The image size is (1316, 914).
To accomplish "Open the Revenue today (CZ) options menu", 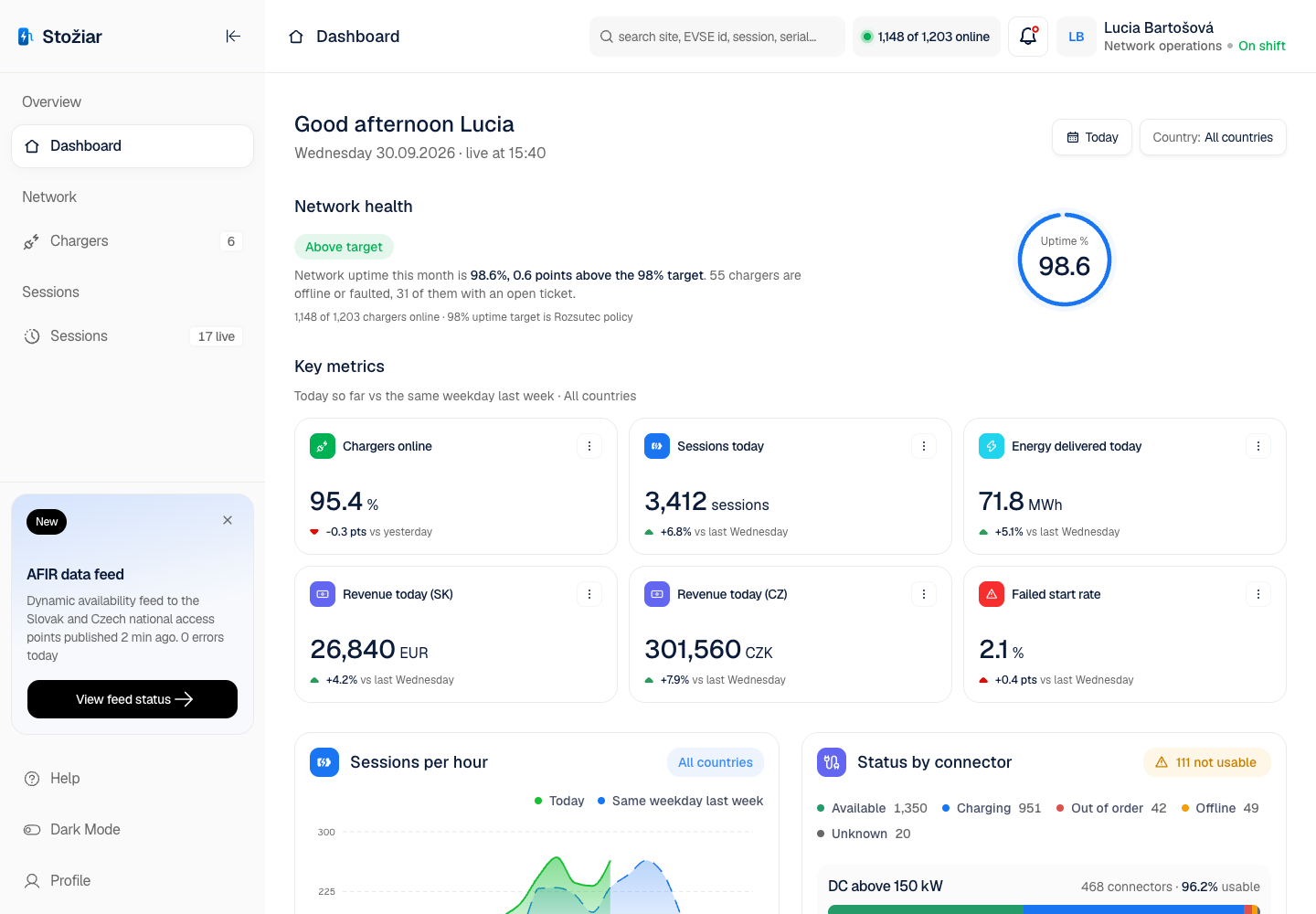I will (x=924, y=594).
